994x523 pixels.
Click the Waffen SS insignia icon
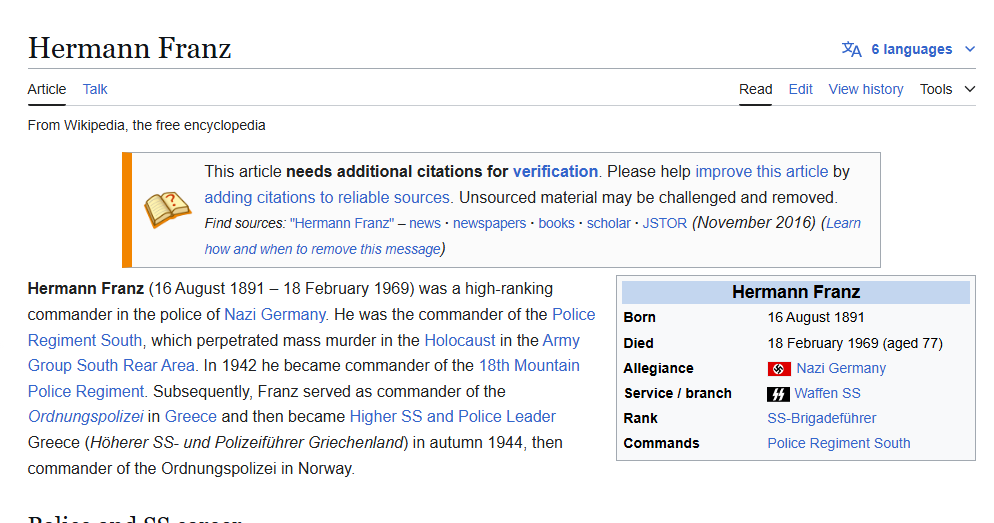(x=778, y=394)
